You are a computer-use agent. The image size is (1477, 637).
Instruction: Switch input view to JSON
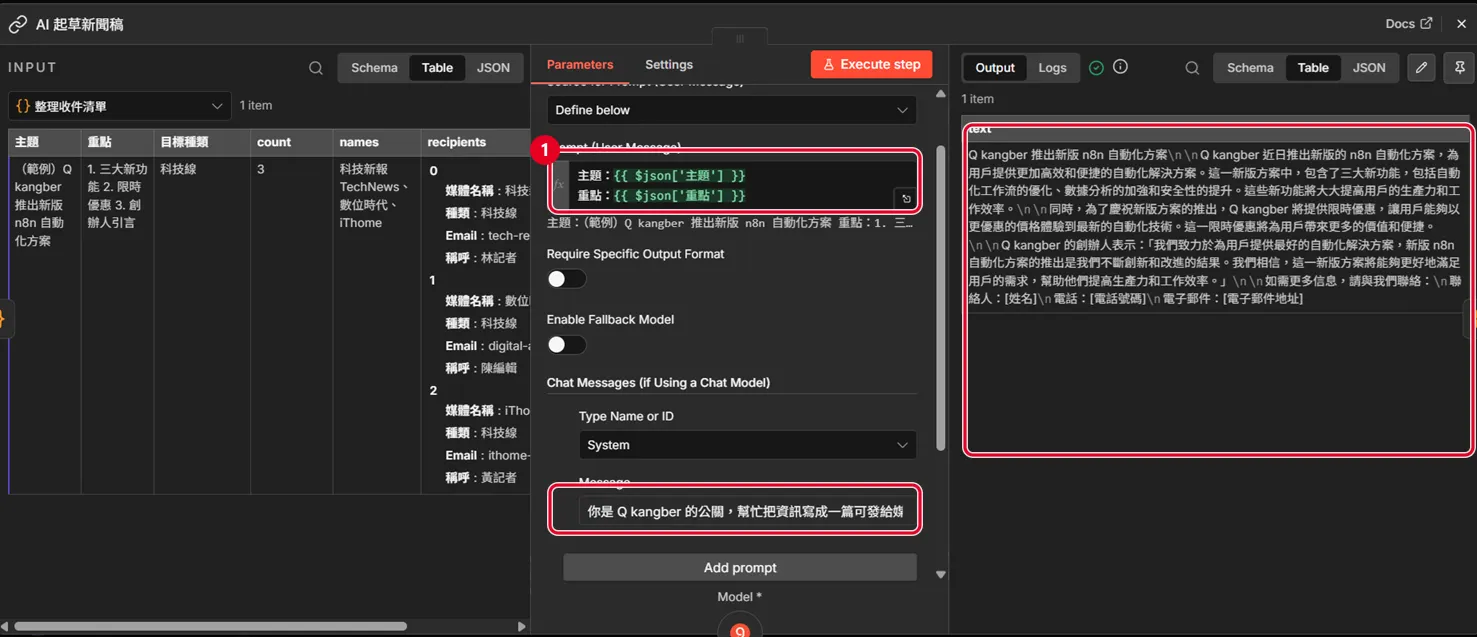[493, 68]
